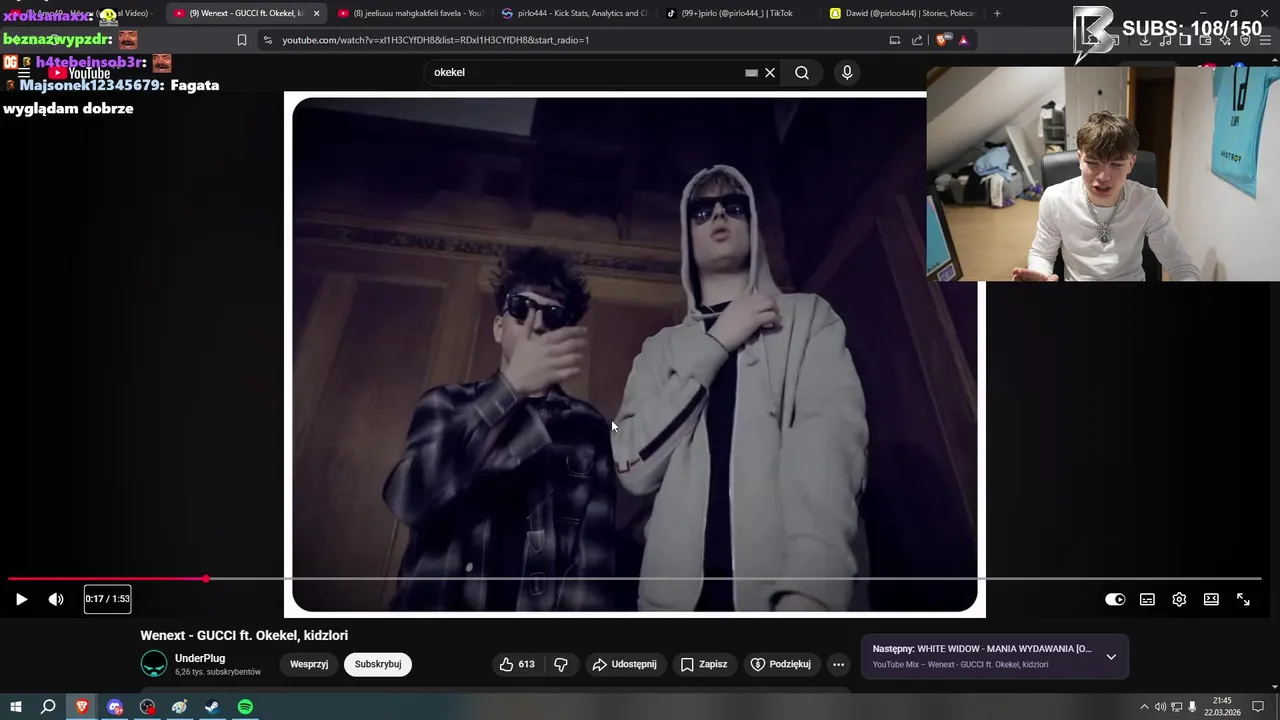
Task: Open the player settings gear
Action: coord(1179,599)
